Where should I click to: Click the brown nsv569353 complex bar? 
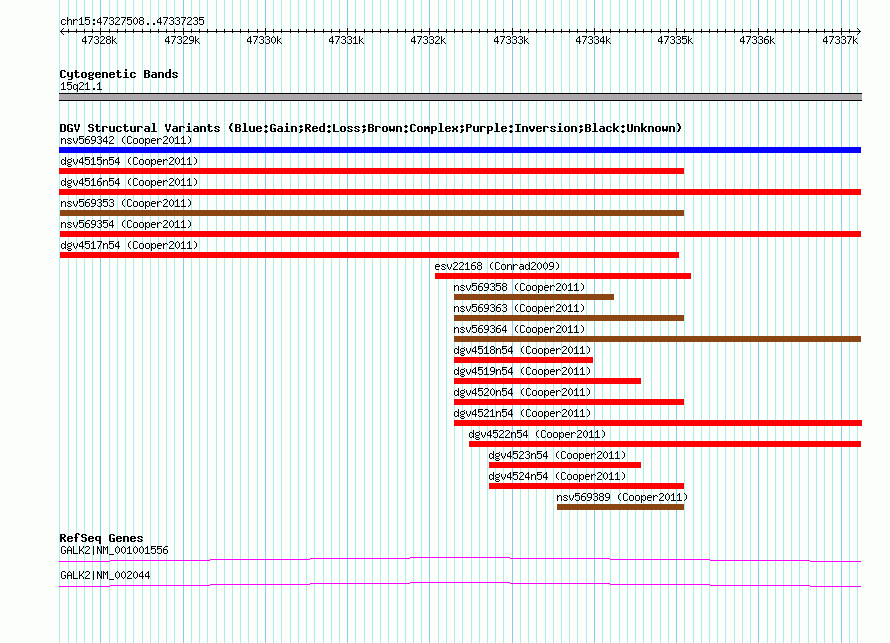[x=371, y=213]
